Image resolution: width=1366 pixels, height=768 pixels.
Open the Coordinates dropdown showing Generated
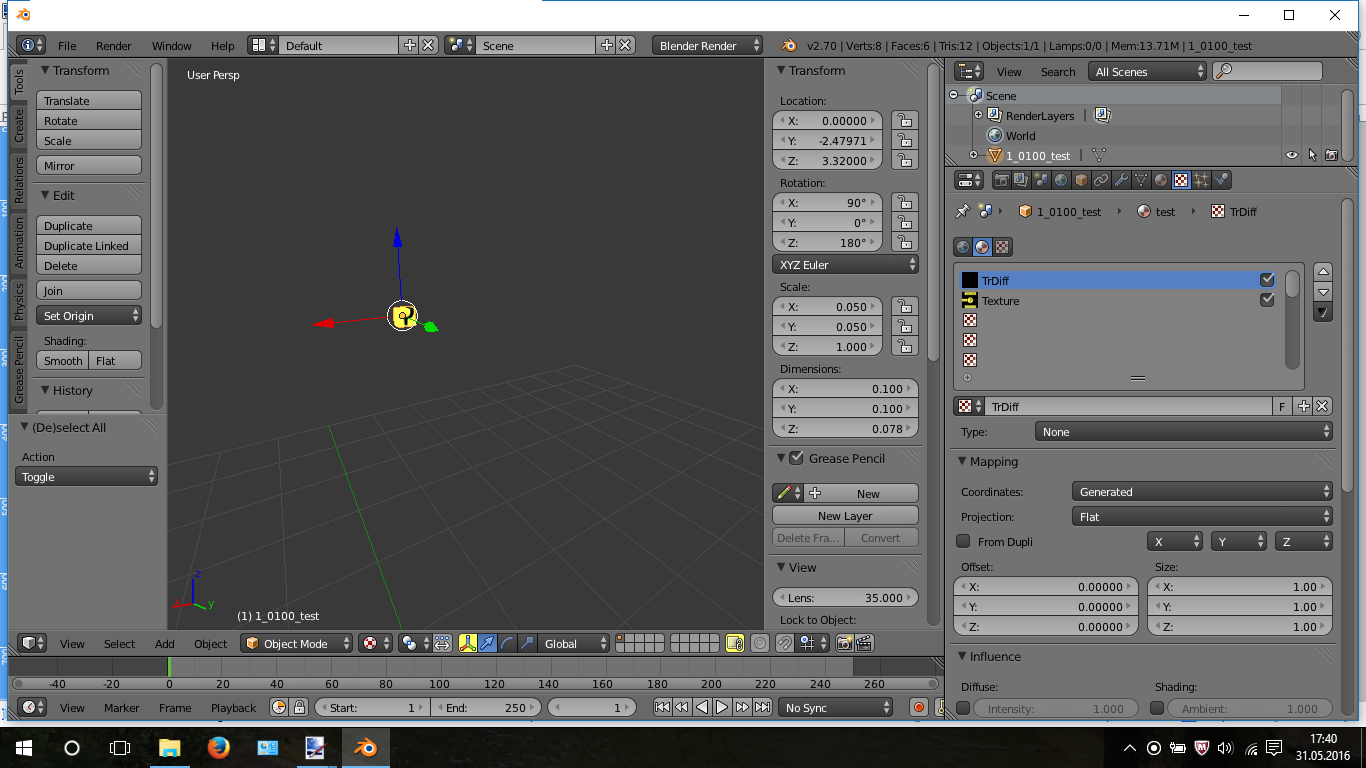1202,492
